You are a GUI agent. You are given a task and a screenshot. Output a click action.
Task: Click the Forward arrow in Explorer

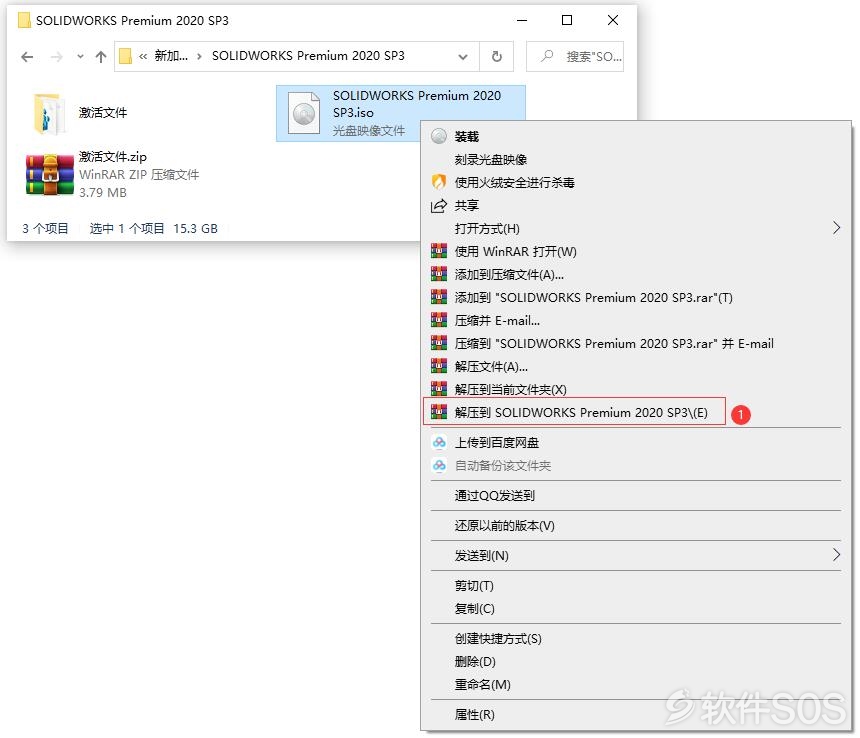click(56, 56)
